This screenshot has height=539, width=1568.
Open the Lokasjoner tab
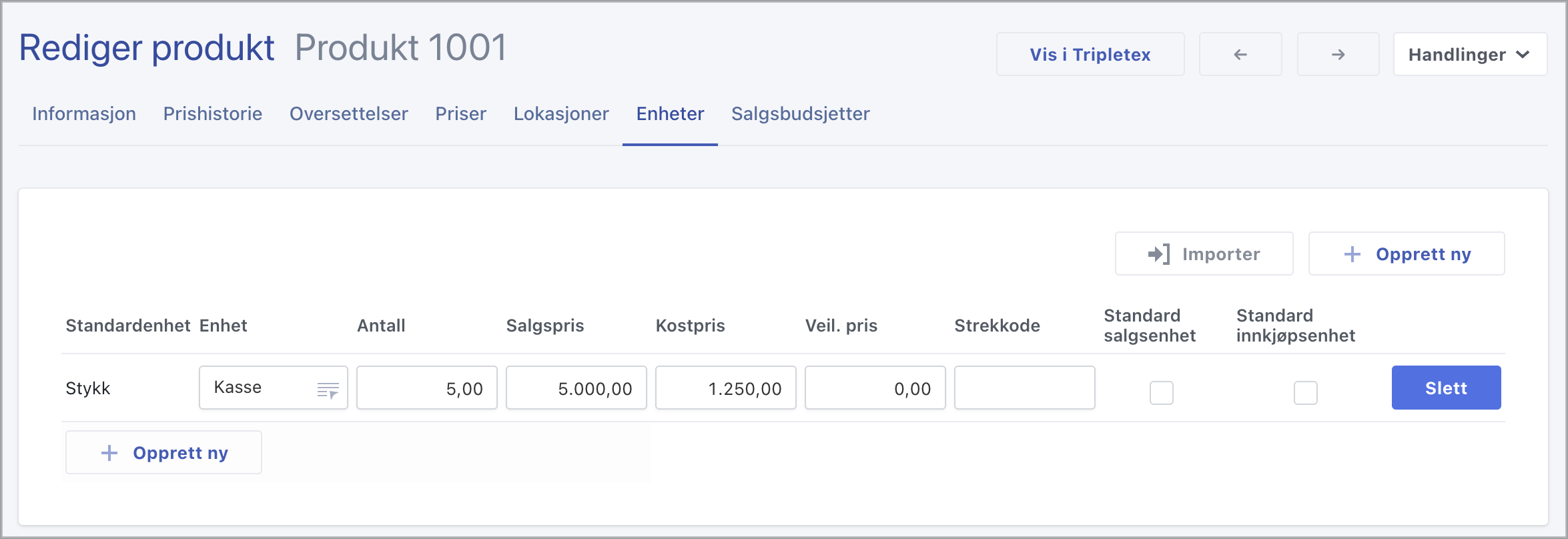[561, 114]
